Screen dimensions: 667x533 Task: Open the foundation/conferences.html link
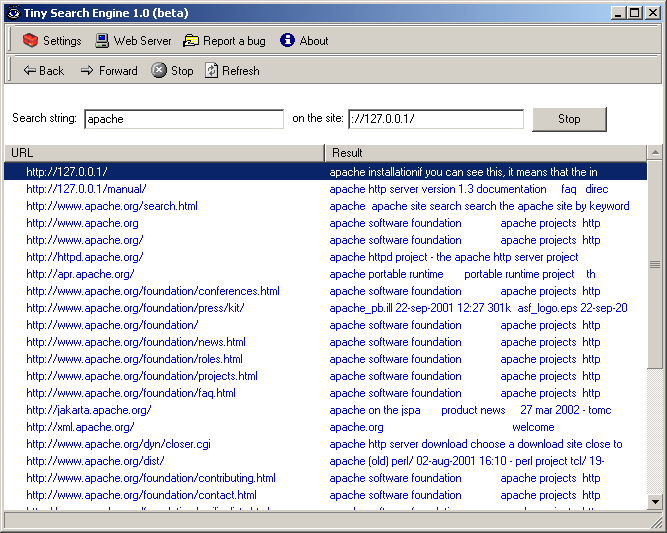(153, 291)
